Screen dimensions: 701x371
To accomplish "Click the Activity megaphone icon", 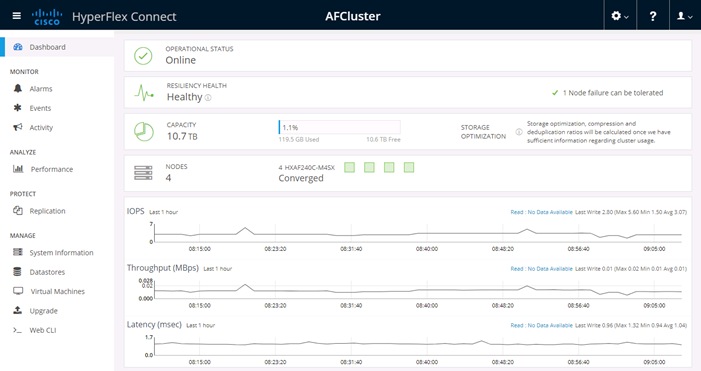I will pyautogui.click(x=17, y=127).
